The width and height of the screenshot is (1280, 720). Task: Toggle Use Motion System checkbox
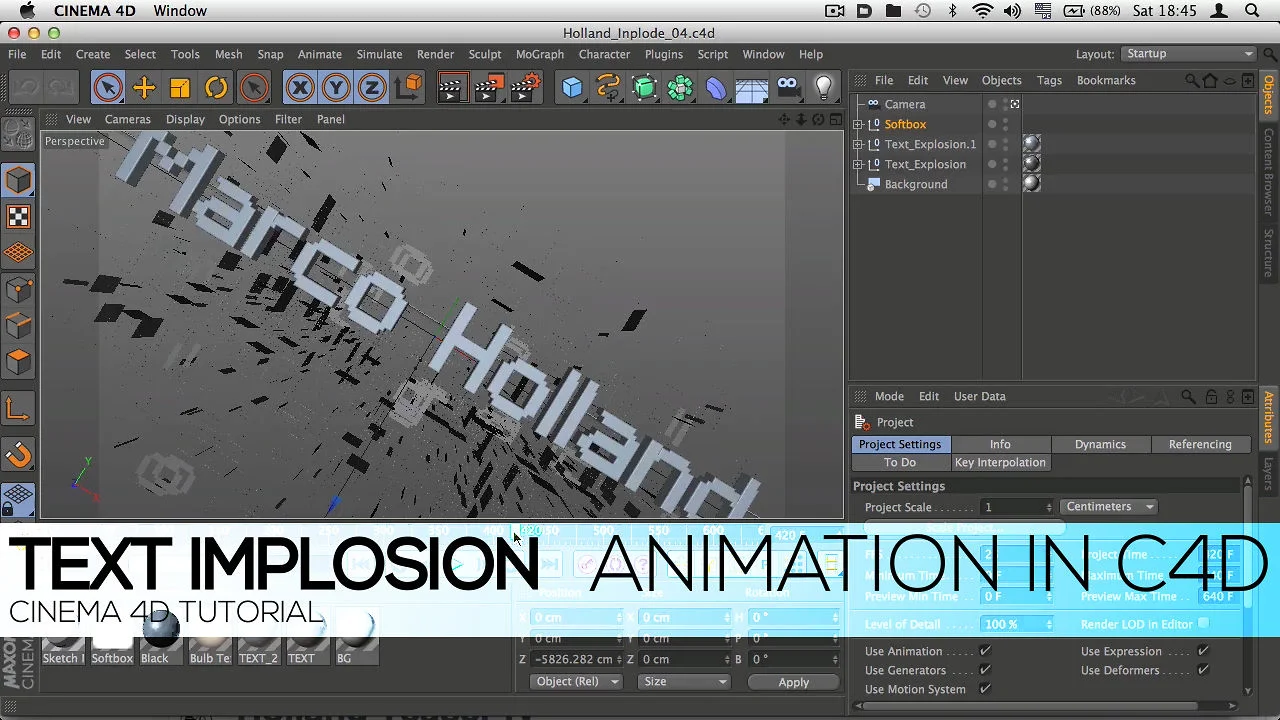(x=985, y=689)
